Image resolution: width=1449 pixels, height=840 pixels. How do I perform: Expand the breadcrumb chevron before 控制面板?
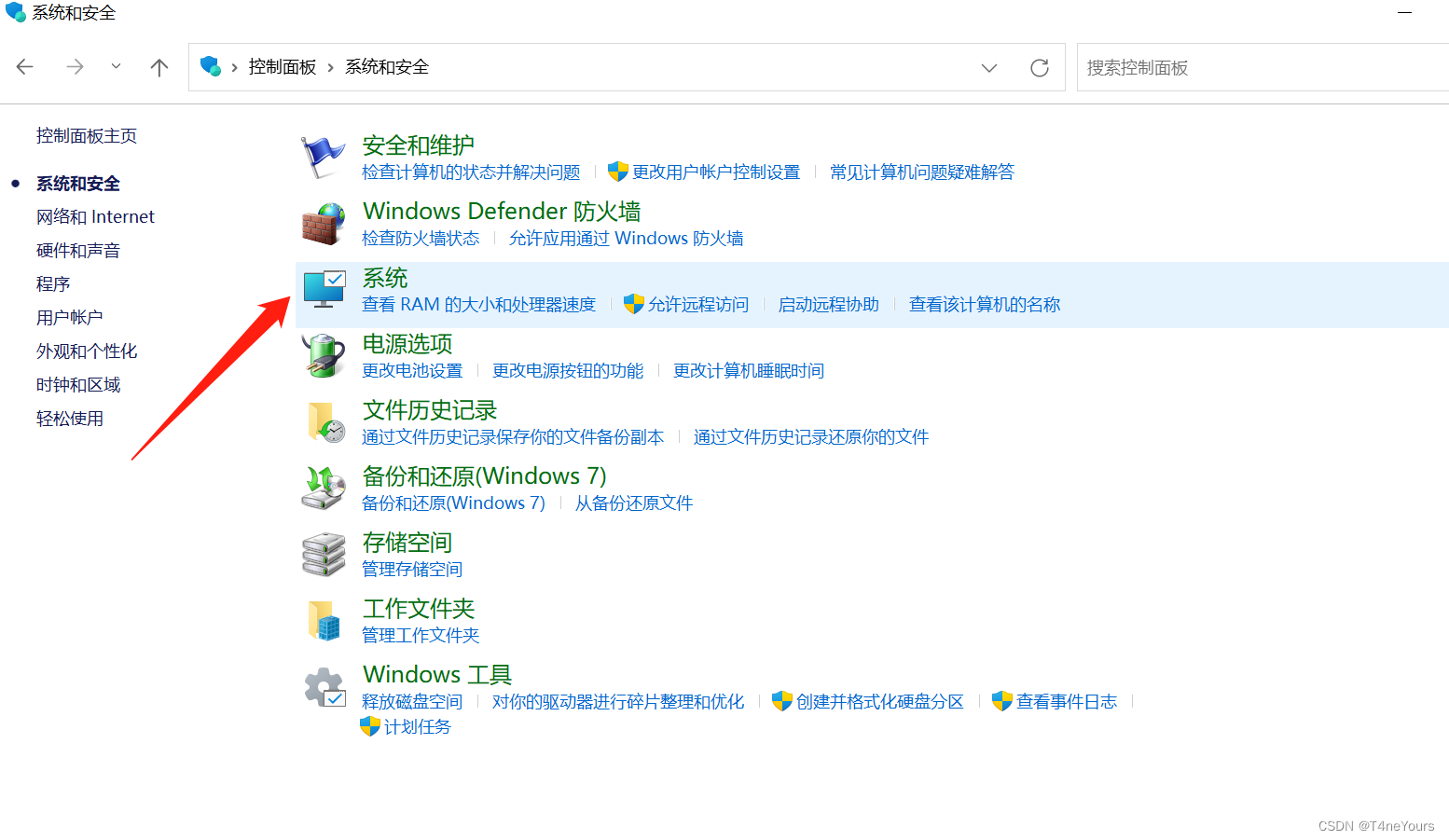pyautogui.click(x=235, y=67)
